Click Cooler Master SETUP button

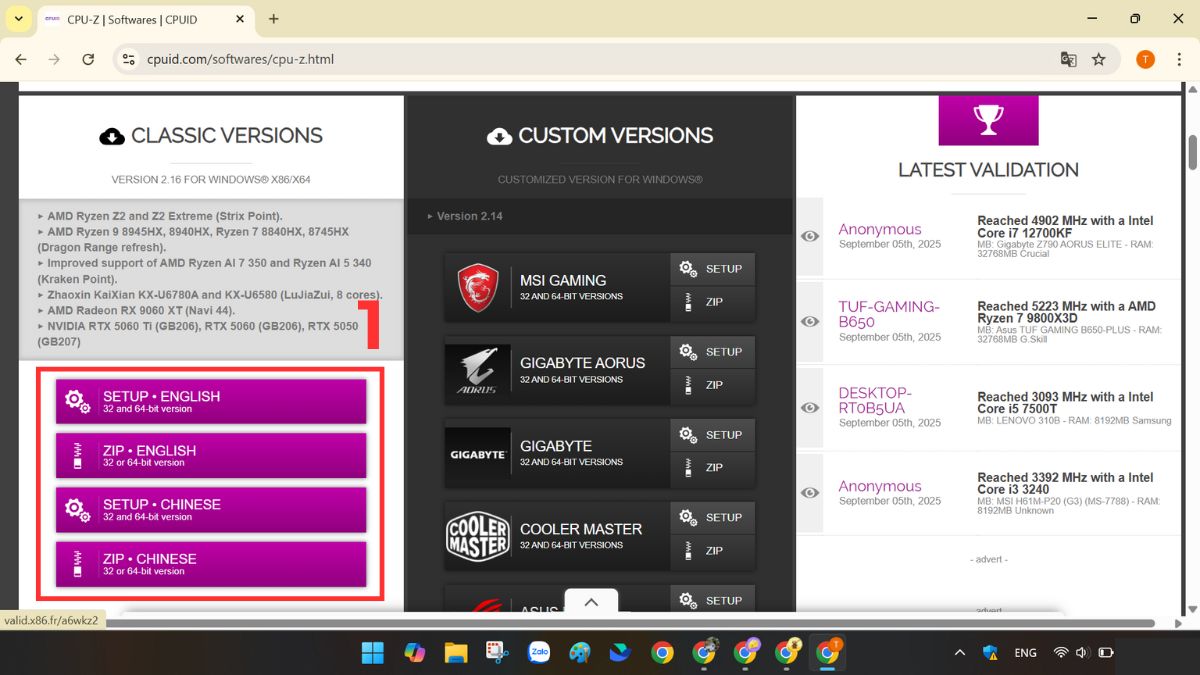click(x=712, y=518)
